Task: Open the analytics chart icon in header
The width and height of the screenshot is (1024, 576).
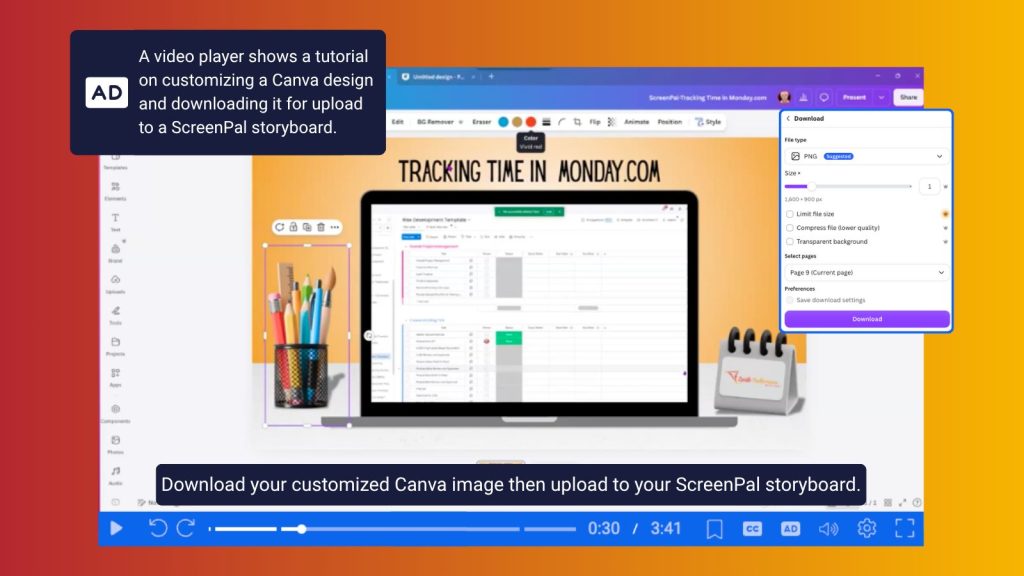Action: coord(803,97)
